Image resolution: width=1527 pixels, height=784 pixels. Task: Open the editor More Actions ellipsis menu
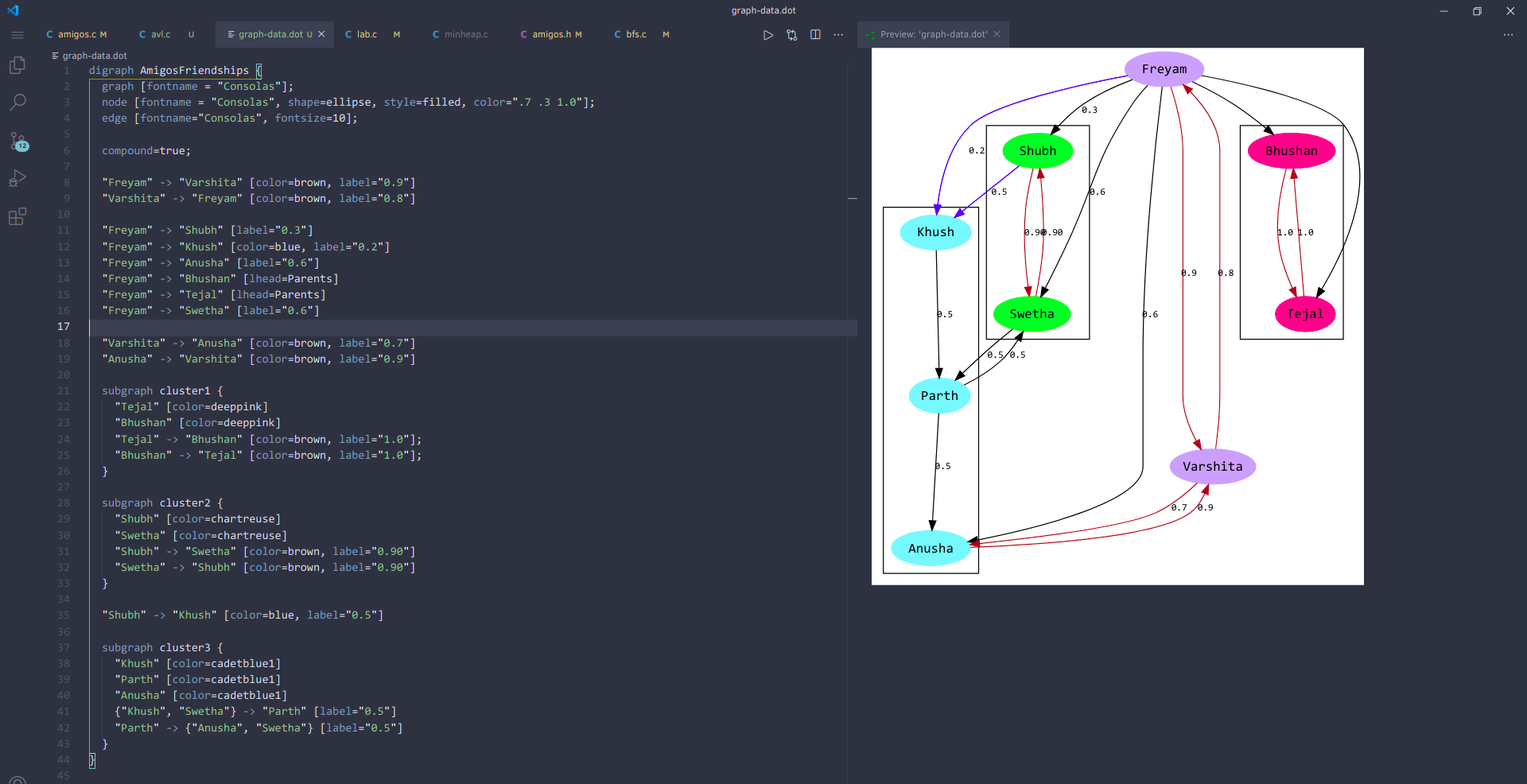pos(838,35)
